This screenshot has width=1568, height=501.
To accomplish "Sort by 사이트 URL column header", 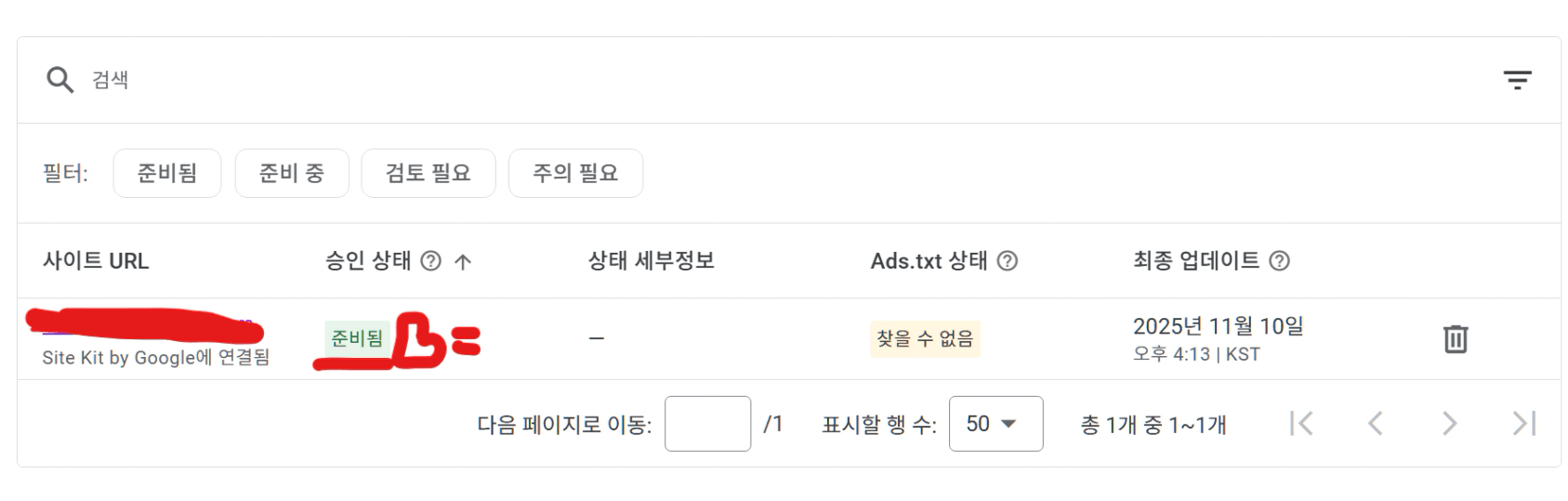I will pos(96,261).
